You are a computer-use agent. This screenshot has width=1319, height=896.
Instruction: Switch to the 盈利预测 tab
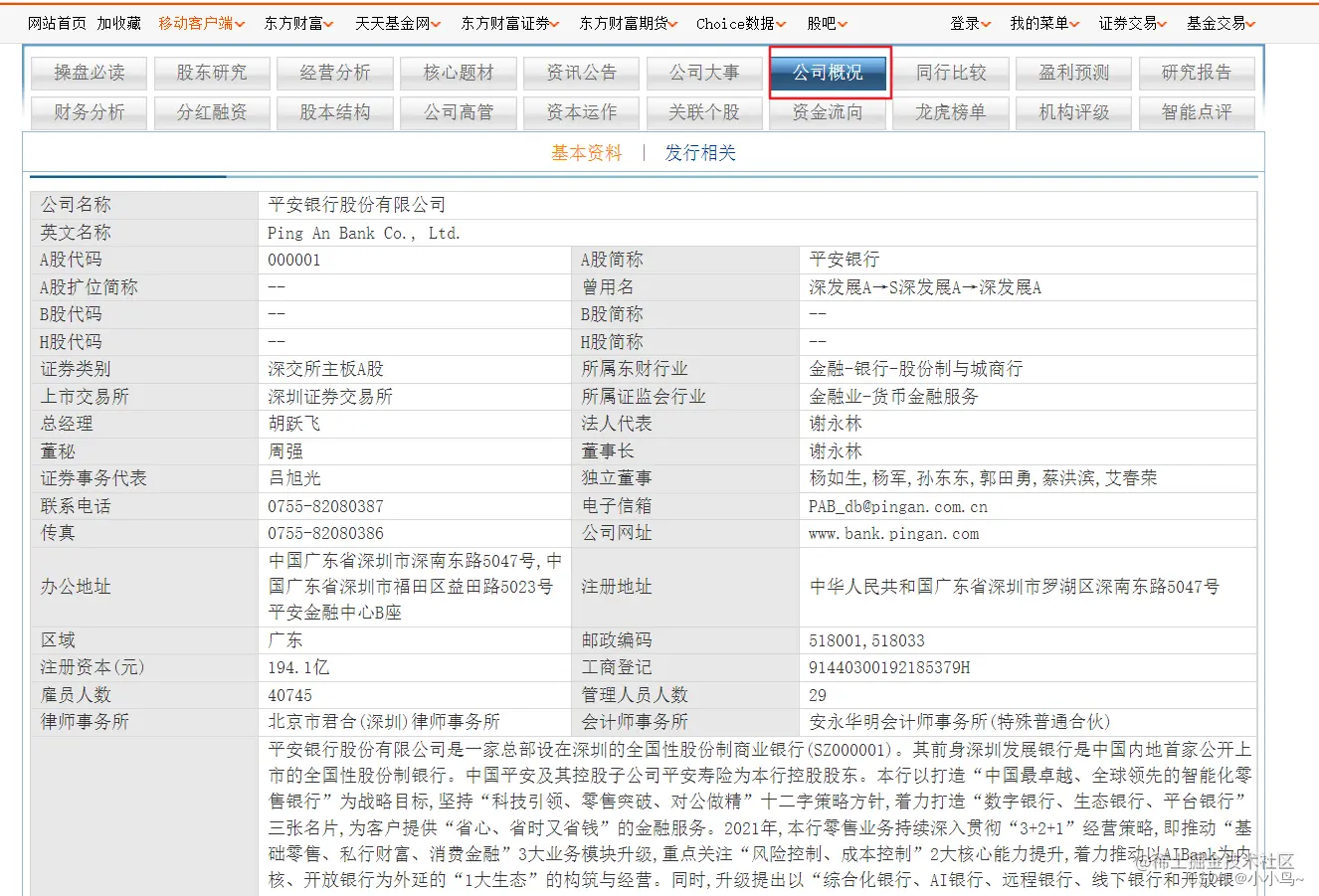(x=1074, y=73)
